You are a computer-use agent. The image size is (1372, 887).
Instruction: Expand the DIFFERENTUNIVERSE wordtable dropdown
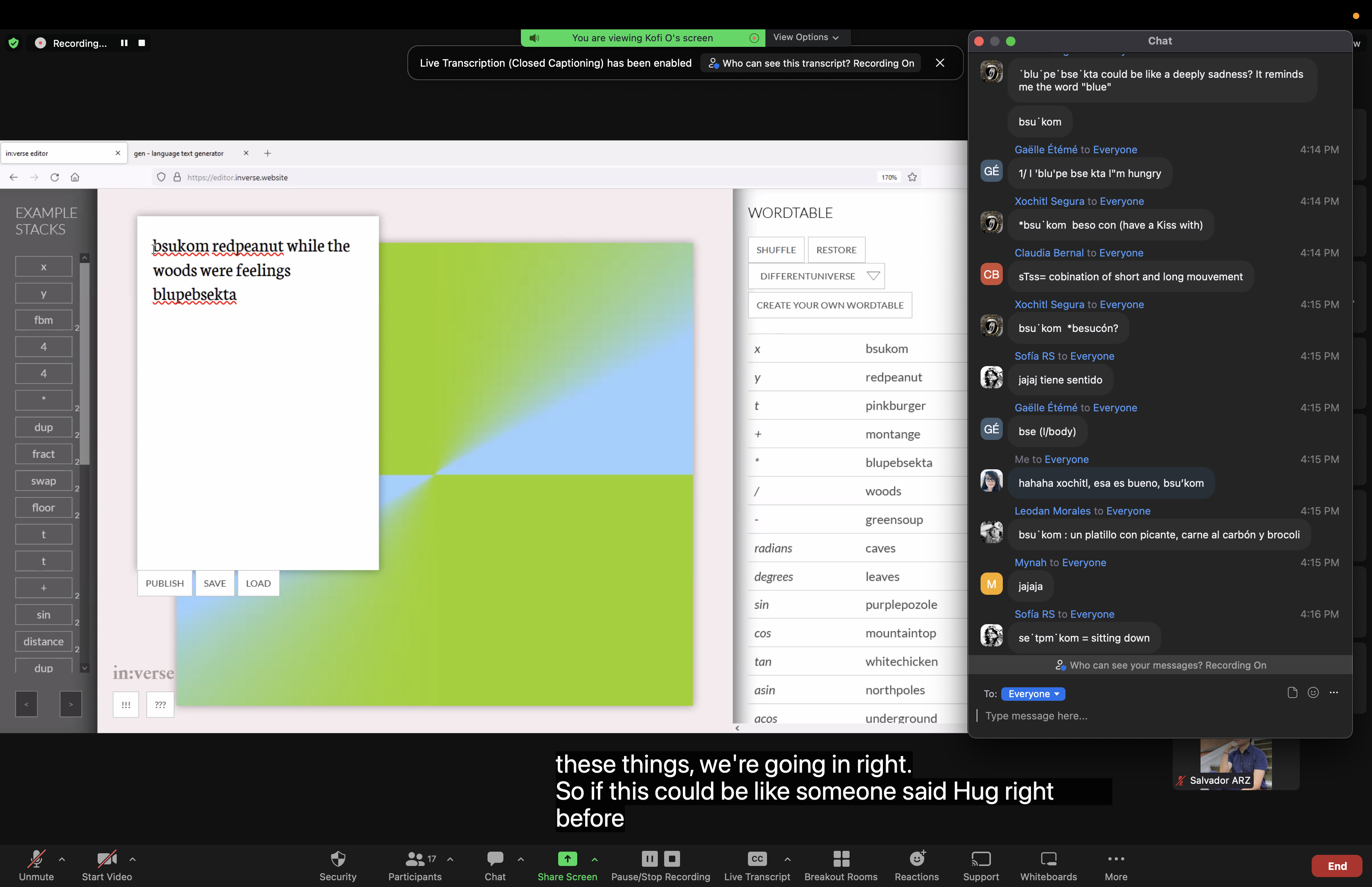tap(816, 276)
